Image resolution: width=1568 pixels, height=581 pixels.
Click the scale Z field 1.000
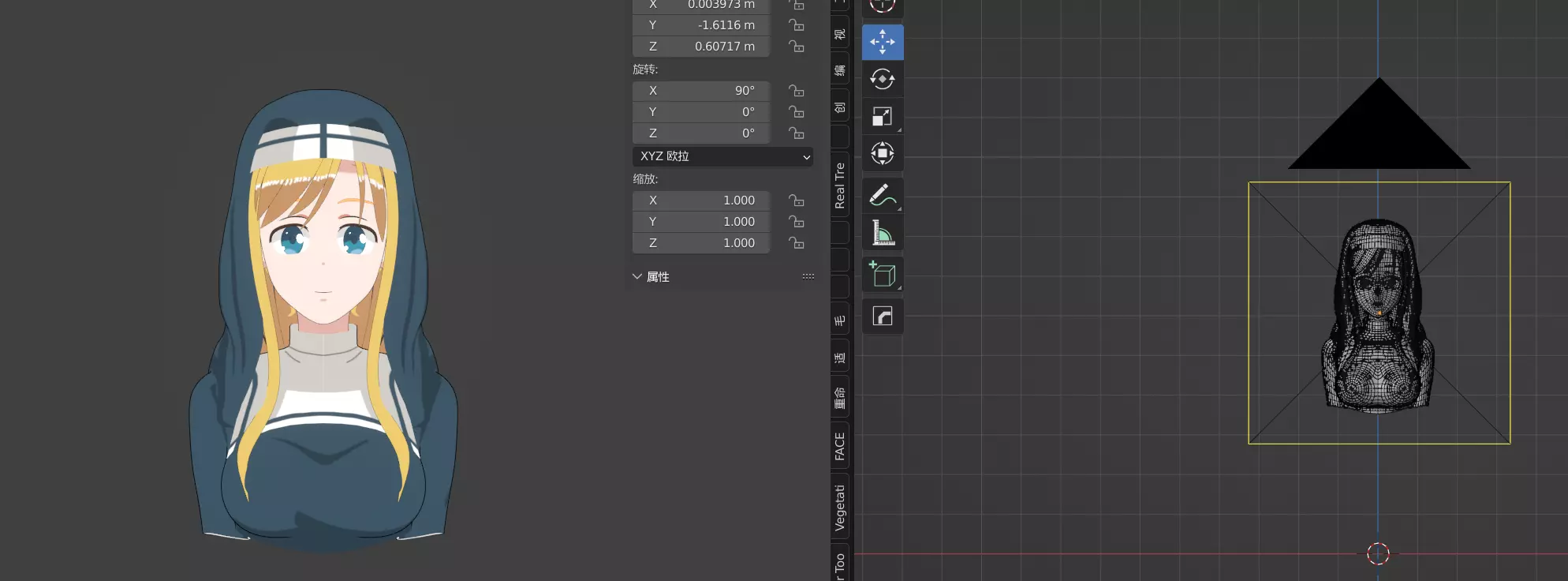701,243
